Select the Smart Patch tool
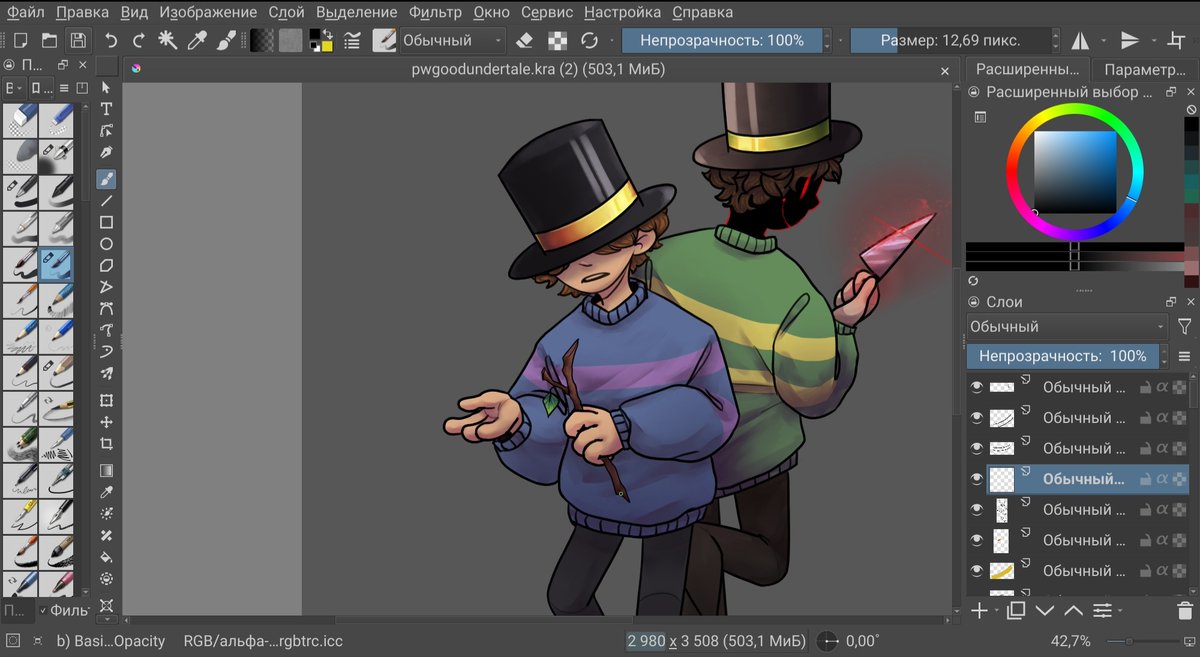The image size is (1200, 657). click(106, 535)
